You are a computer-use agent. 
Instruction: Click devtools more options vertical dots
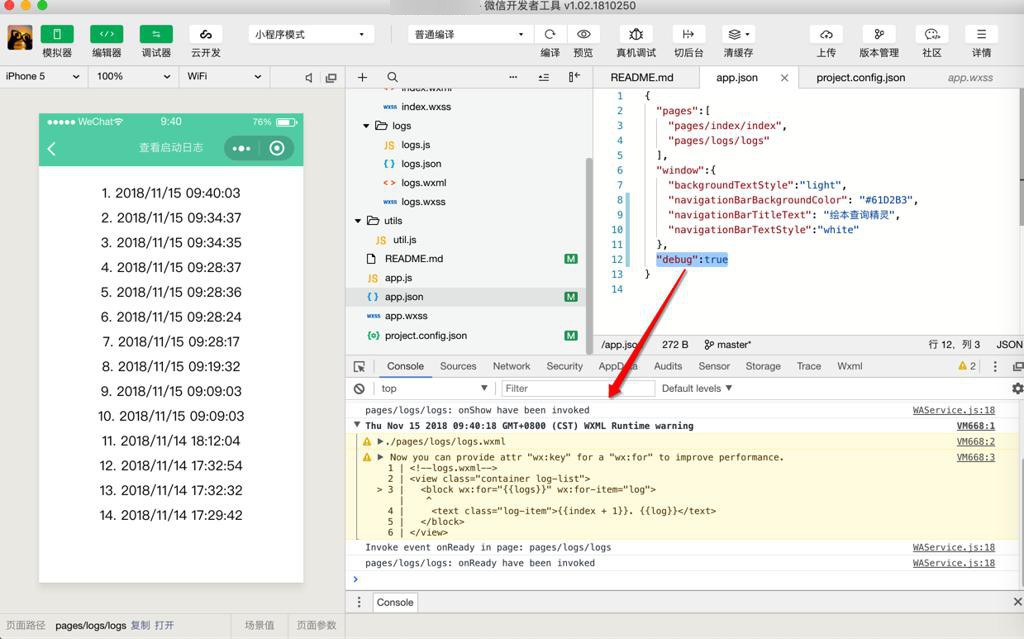click(x=995, y=367)
